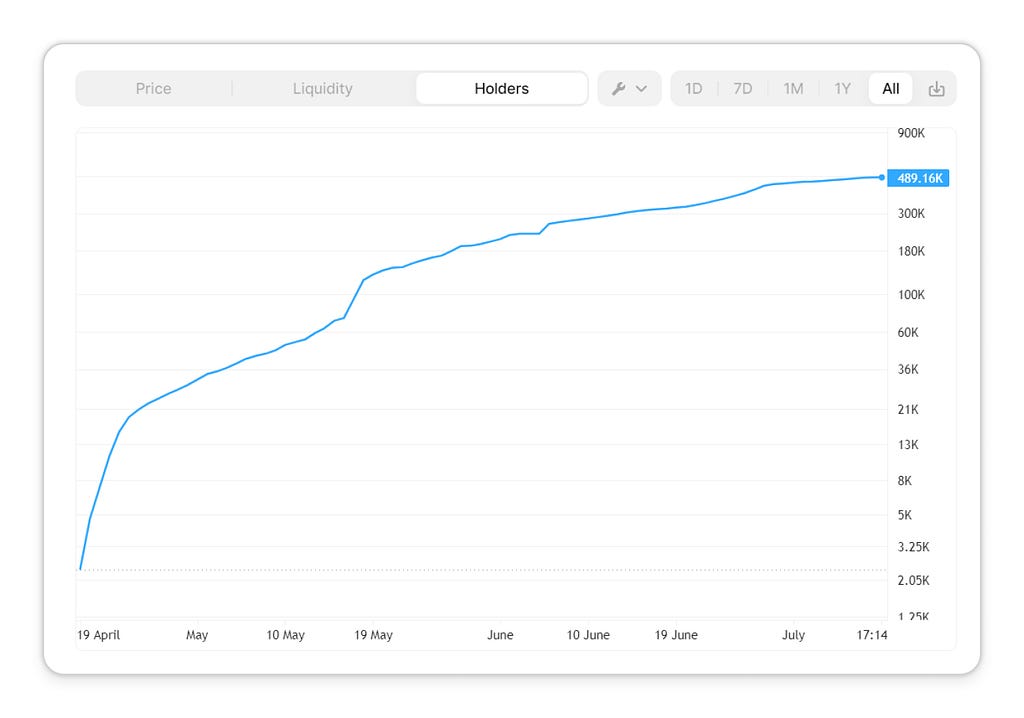Switch to the Liquidity tab

coord(323,88)
